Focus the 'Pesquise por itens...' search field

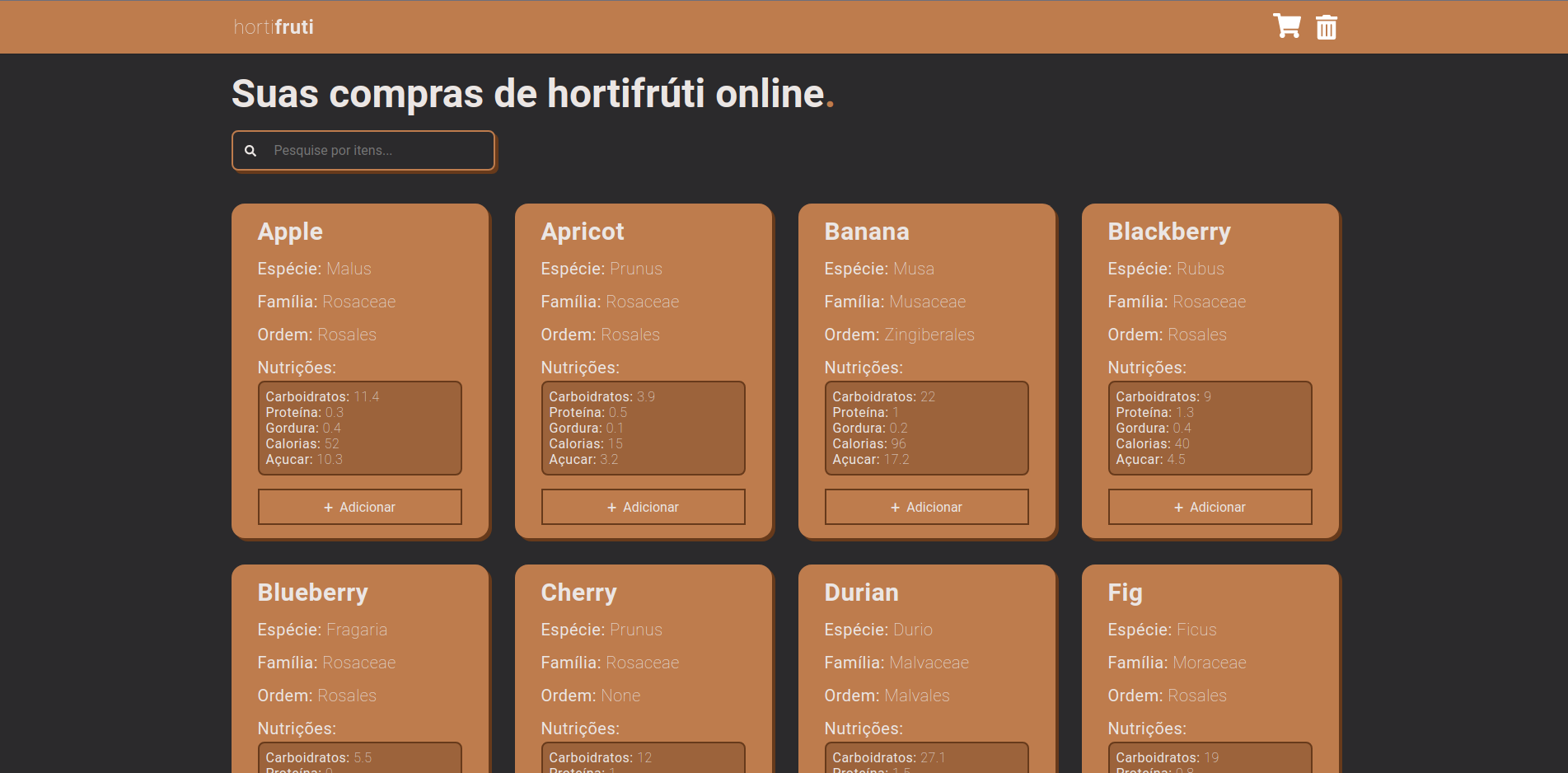(x=363, y=151)
